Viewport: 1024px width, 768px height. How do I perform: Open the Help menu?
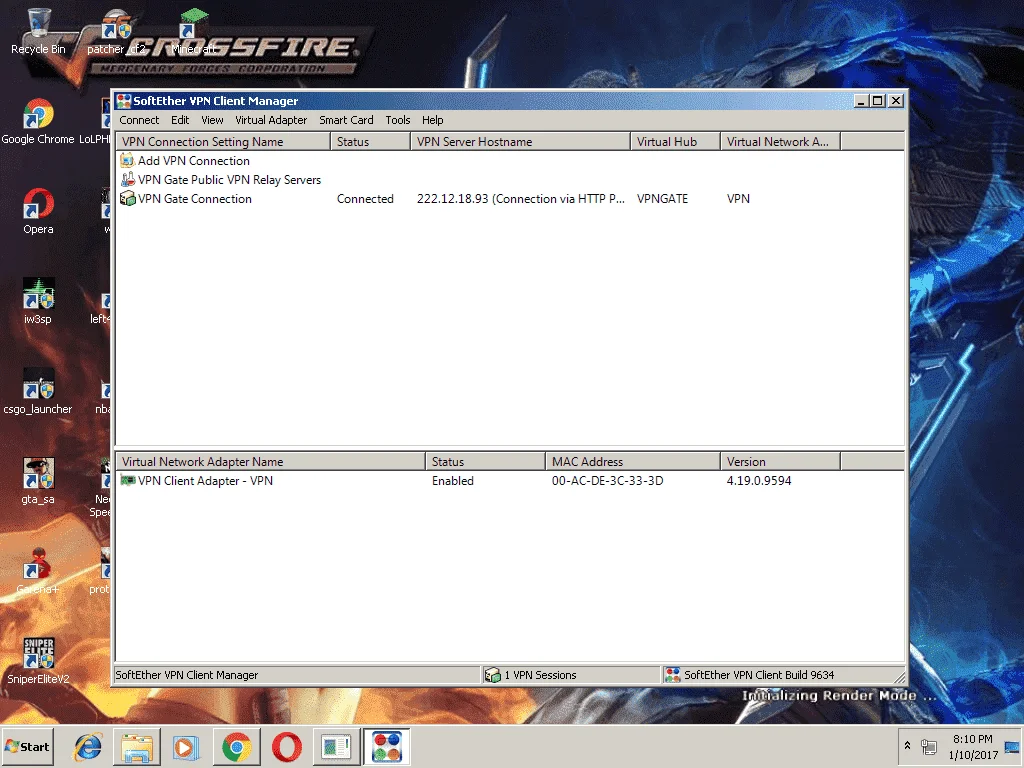[432, 120]
